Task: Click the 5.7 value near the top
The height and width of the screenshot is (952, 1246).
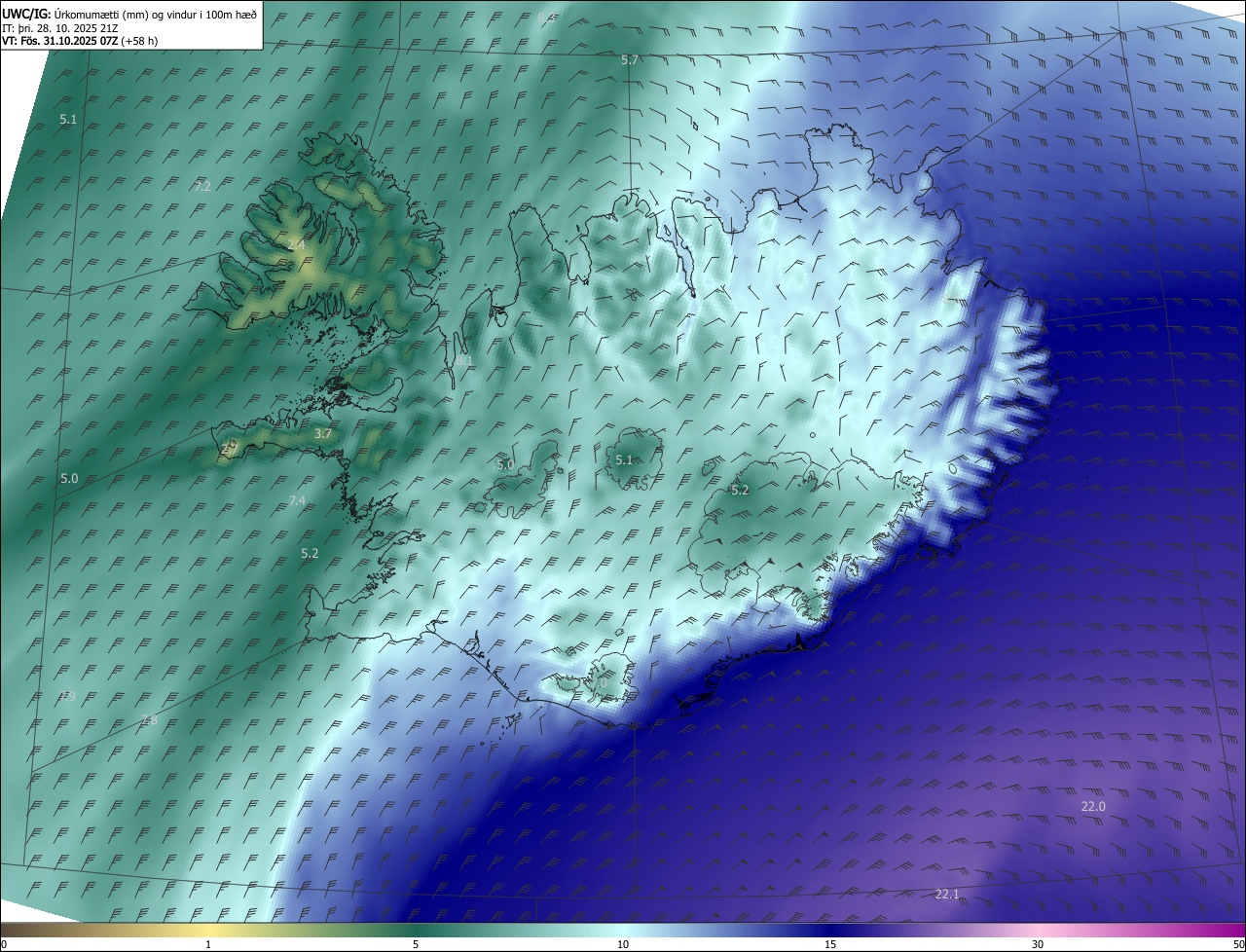Action: tap(630, 60)
